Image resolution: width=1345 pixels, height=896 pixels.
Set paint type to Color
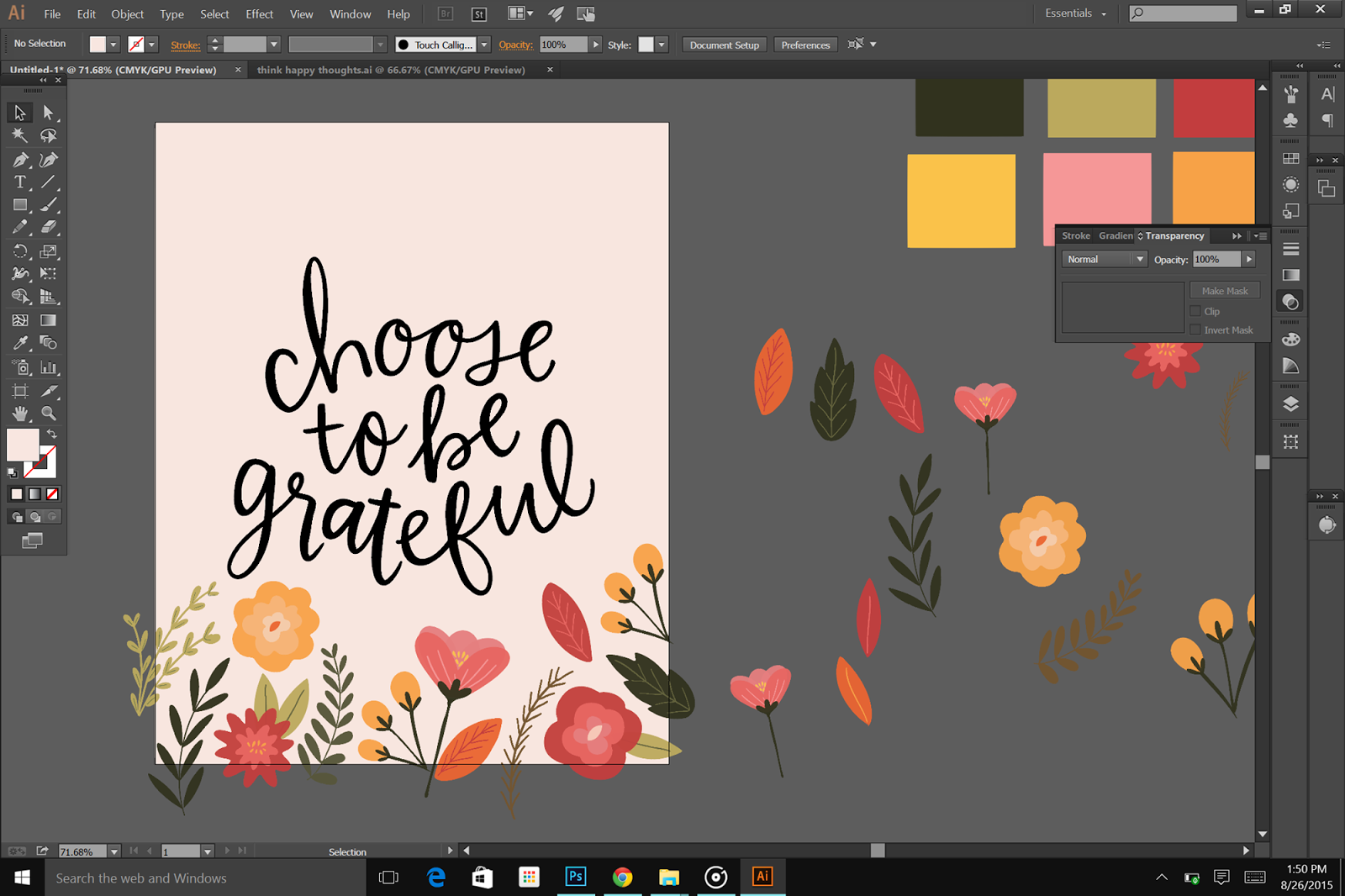17,494
